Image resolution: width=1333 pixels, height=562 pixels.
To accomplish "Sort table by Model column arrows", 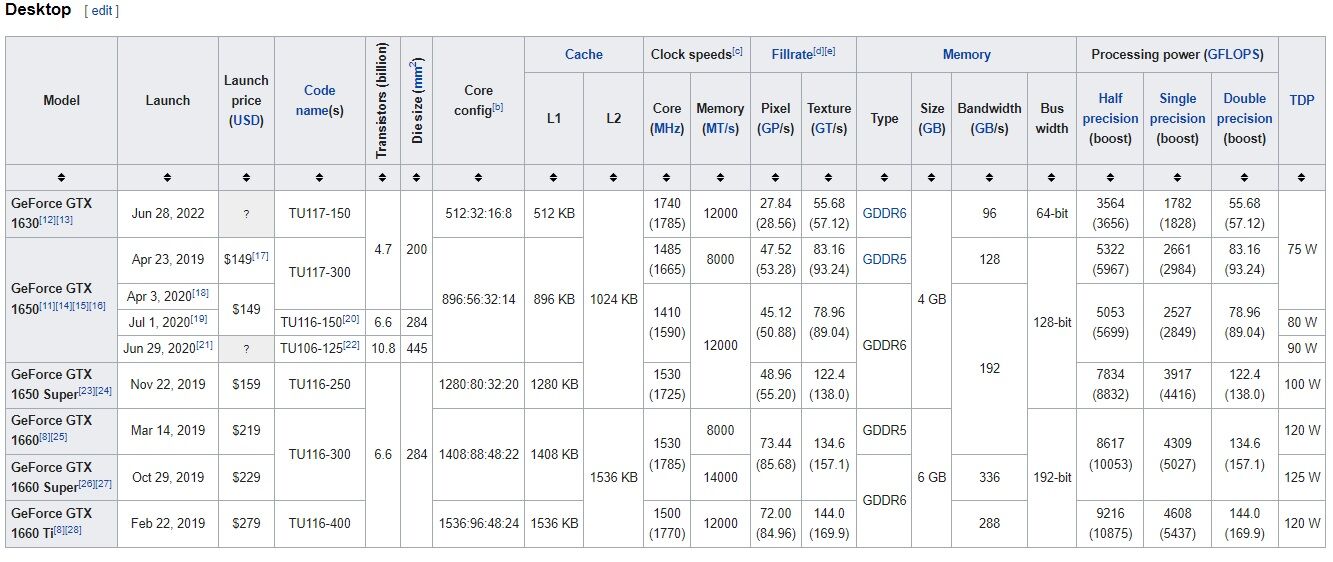I will click(x=62, y=178).
